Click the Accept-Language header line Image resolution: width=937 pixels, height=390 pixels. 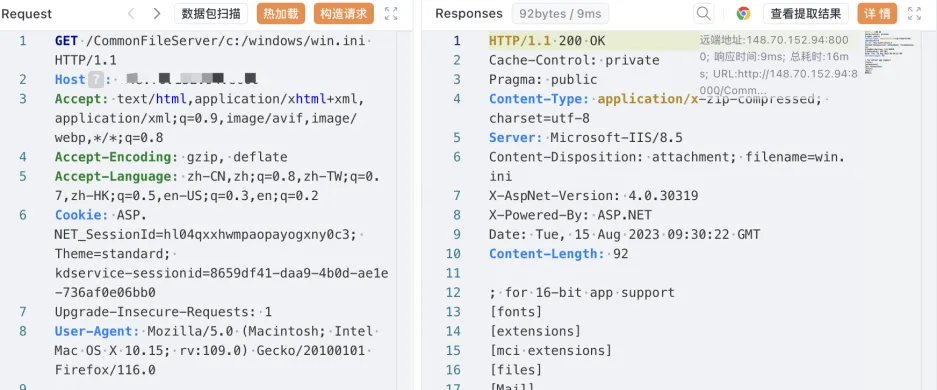click(218, 186)
